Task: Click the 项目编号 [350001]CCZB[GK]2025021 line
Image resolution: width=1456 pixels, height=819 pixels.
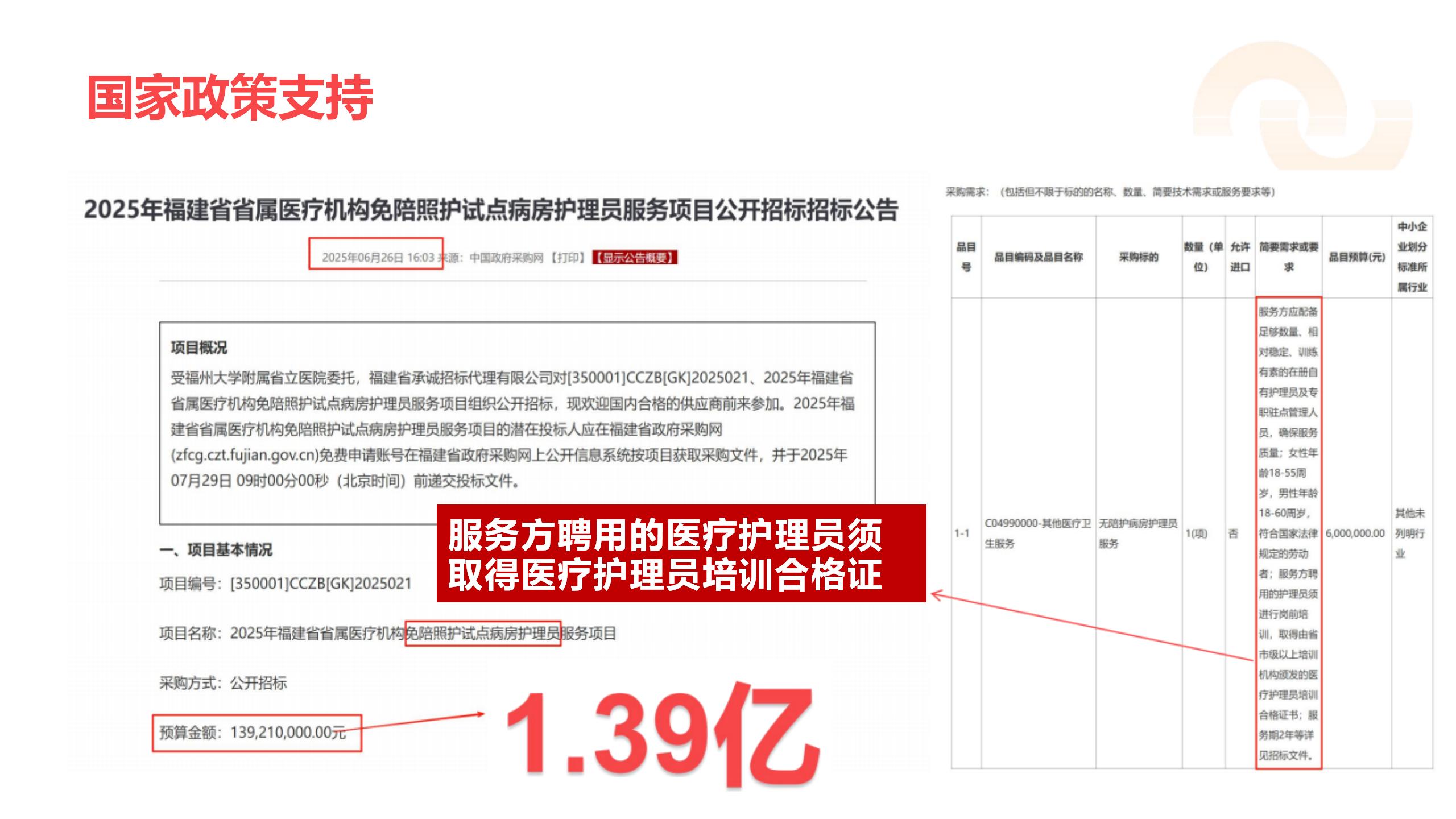Action: tap(285, 584)
